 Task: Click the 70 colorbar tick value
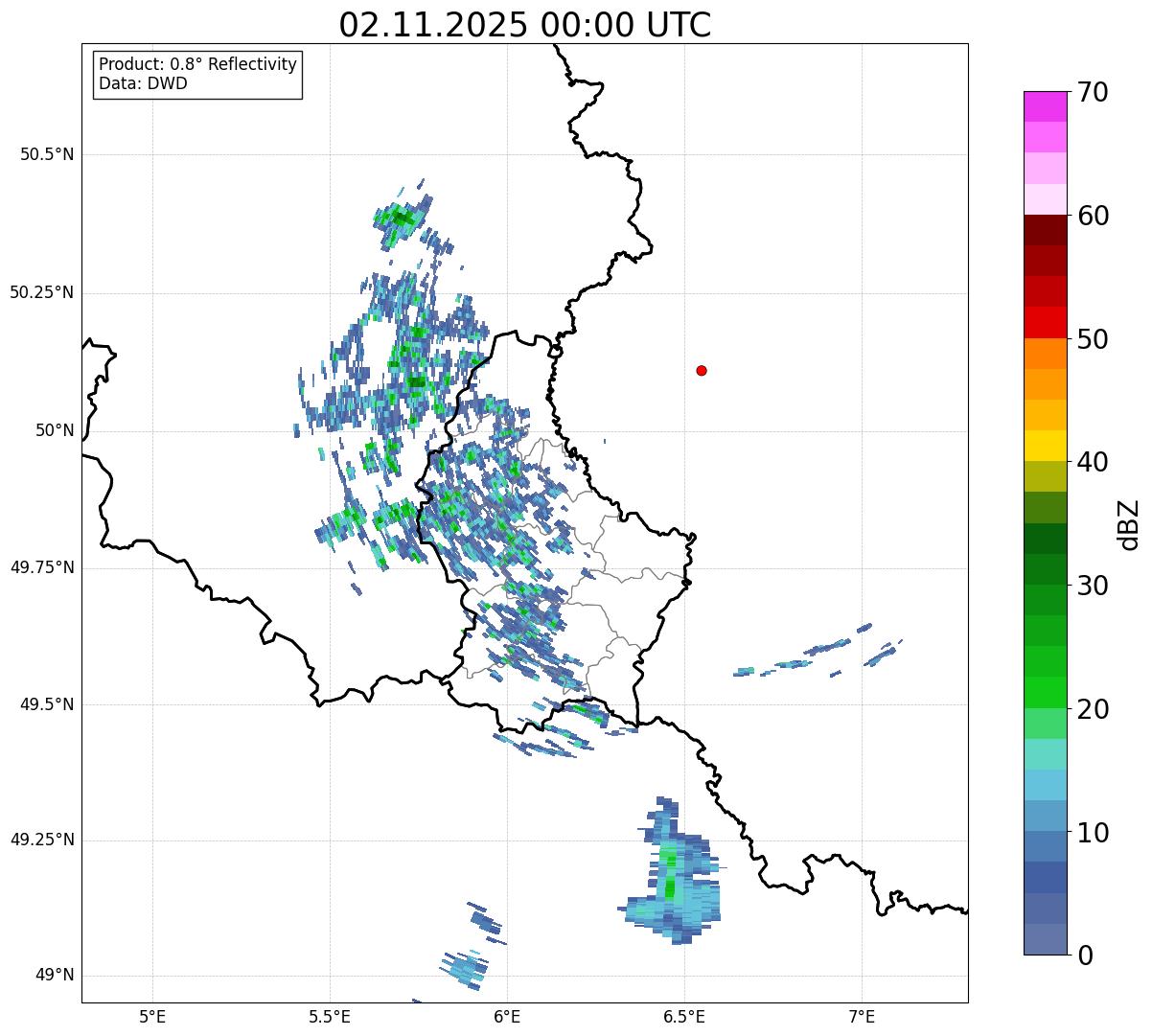(x=1093, y=93)
